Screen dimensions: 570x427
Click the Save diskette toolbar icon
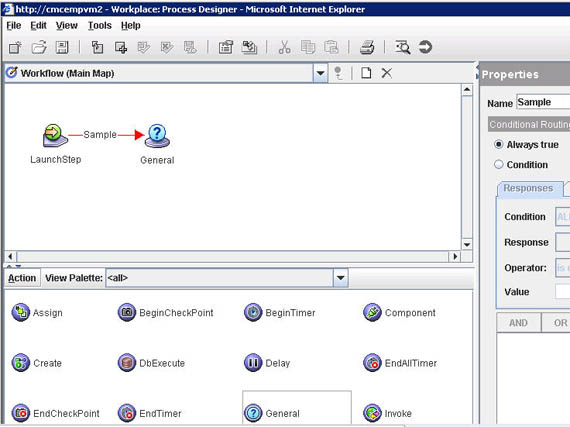click(x=62, y=48)
